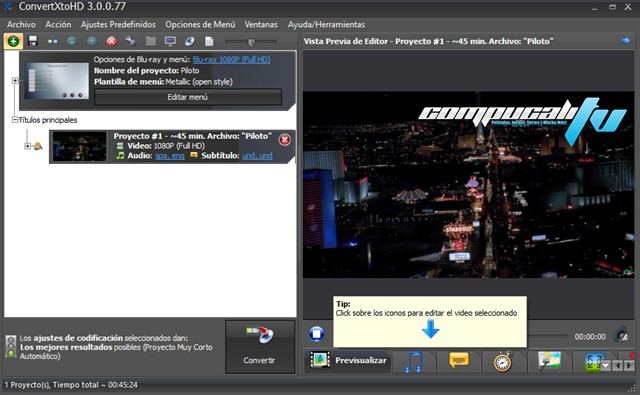Screen dimensions: 640x395
Task: Collapse the Títulos principales tree node
Action: (x=15, y=120)
